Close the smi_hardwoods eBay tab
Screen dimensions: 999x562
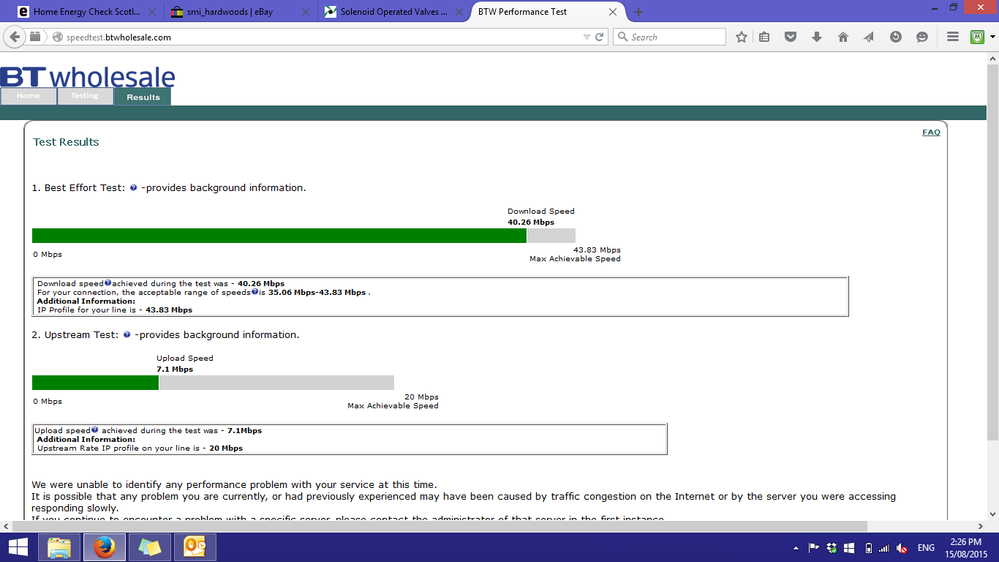point(305,11)
